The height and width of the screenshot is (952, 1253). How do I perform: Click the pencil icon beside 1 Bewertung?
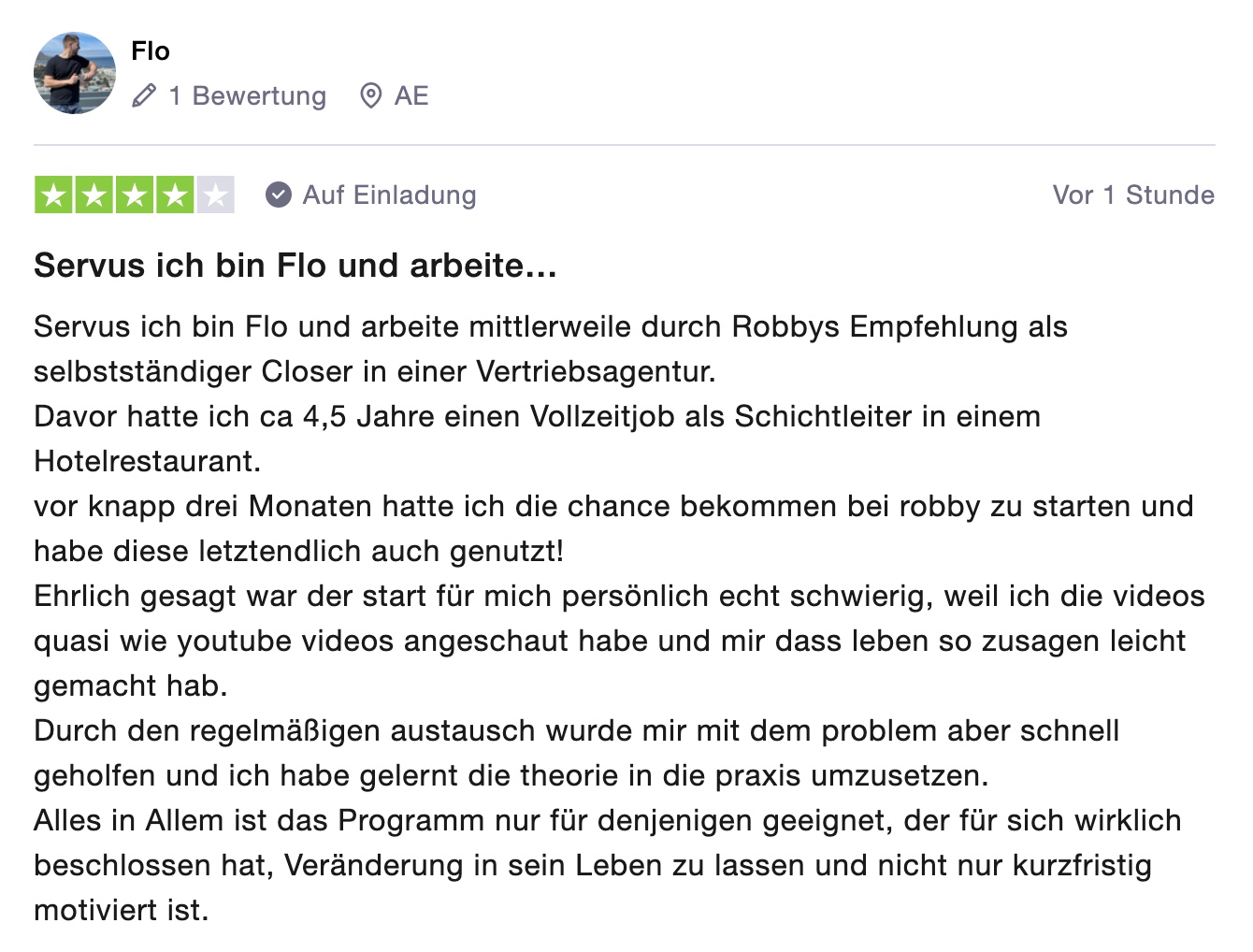coord(144,95)
